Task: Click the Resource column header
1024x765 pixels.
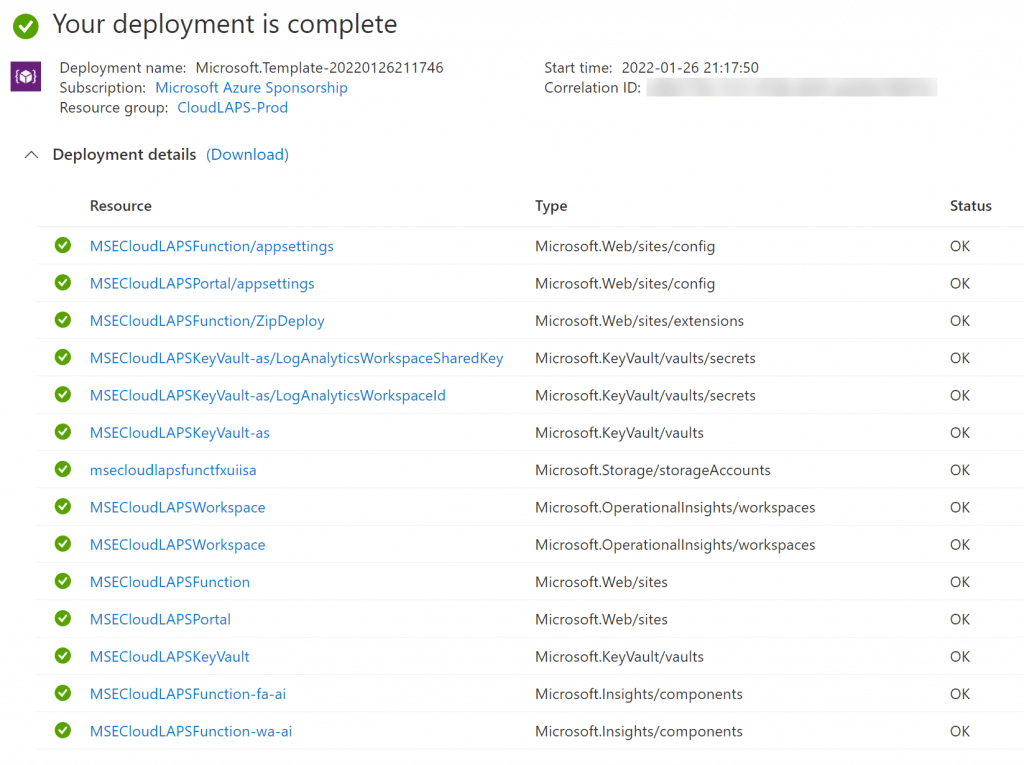Action: pos(121,206)
